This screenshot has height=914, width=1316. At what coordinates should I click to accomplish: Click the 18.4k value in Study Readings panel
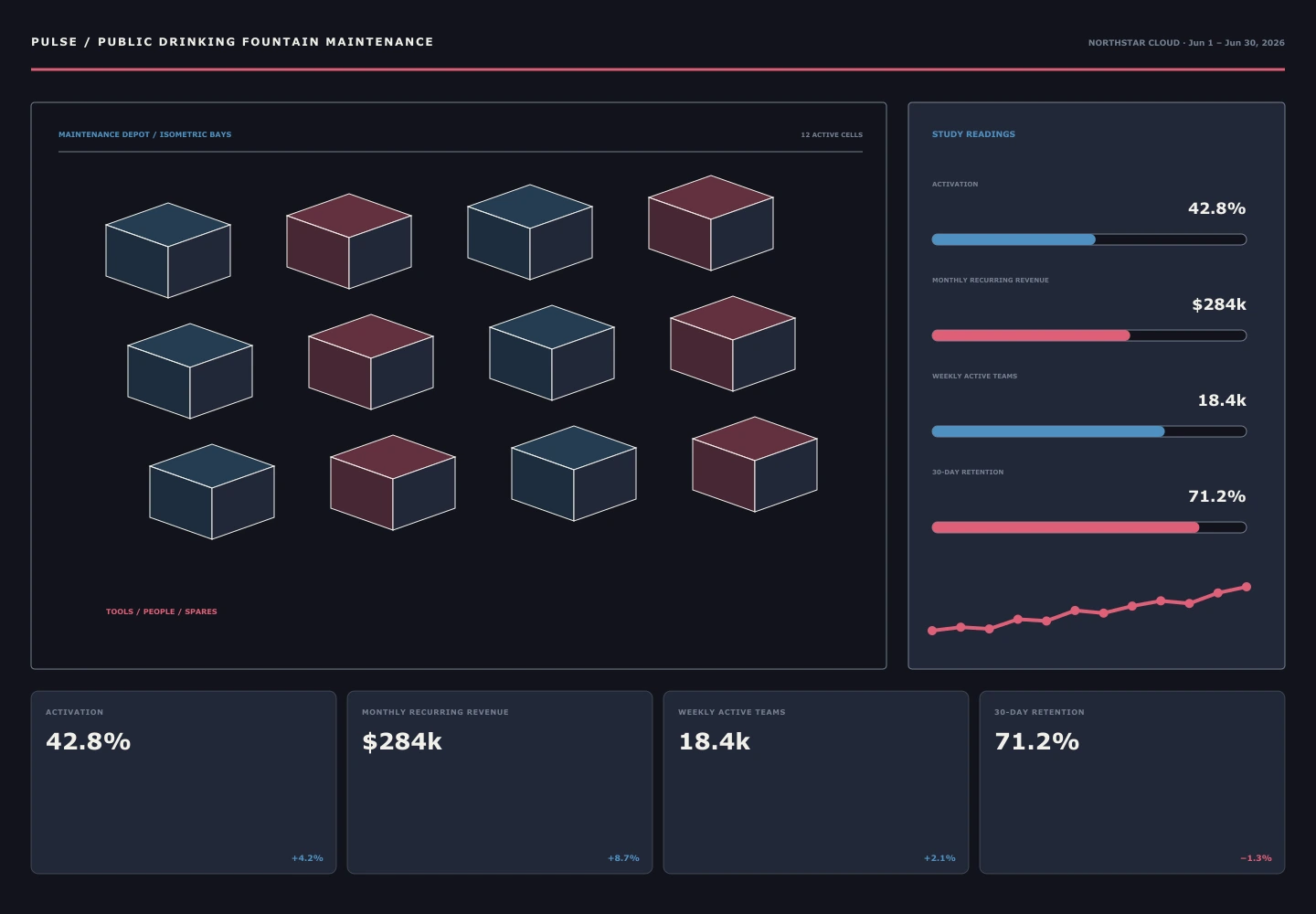[1222, 400]
